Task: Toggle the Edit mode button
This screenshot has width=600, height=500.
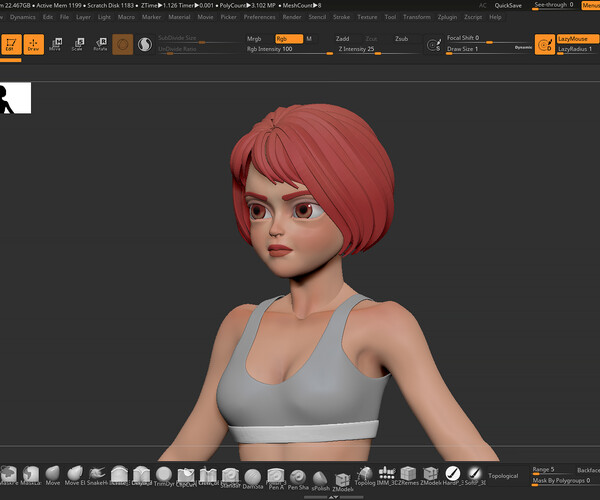Action: tap(11, 44)
